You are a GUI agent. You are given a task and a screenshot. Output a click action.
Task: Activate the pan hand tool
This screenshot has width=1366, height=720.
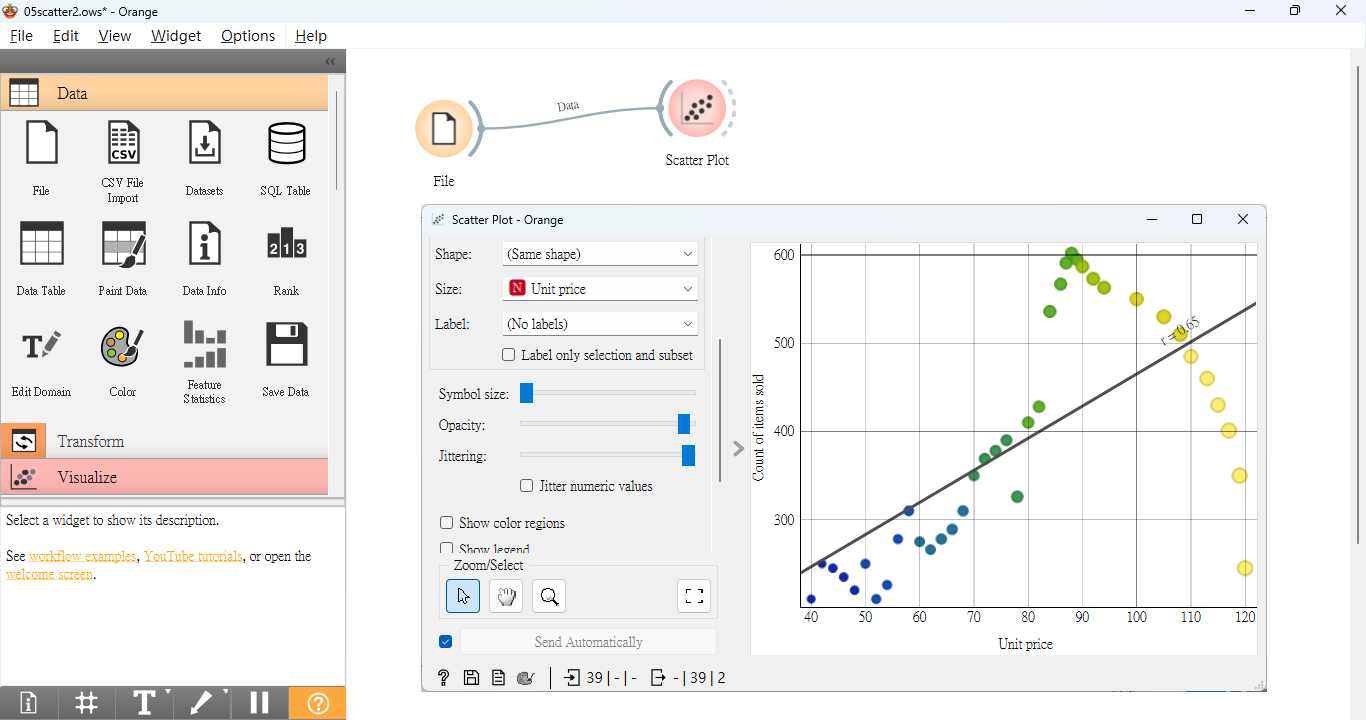click(x=506, y=597)
